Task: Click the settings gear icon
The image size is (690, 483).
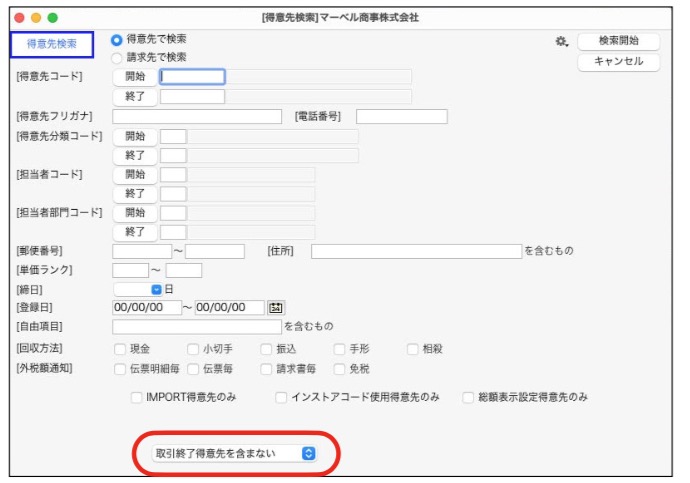Action: pos(561,42)
